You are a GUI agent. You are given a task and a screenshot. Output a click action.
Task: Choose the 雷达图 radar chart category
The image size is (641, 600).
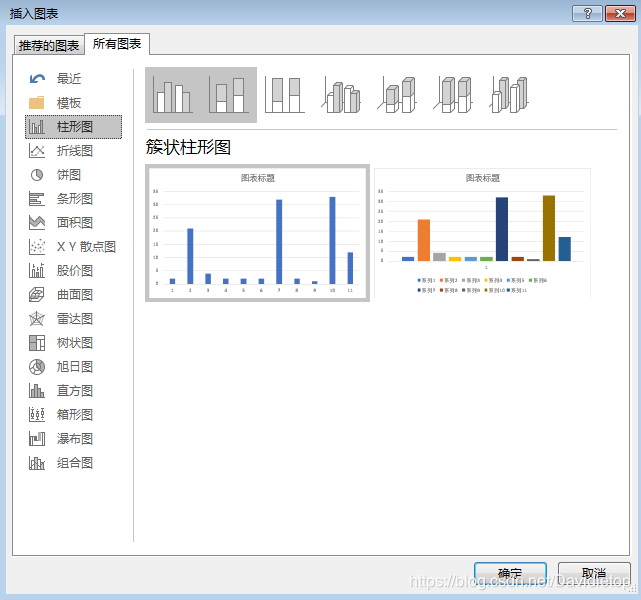tap(74, 319)
